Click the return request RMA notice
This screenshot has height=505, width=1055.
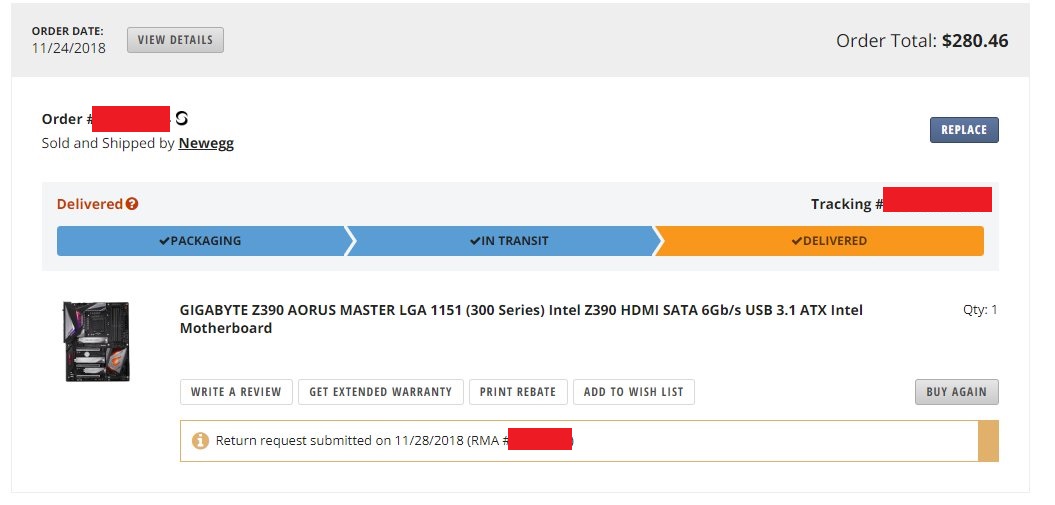coord(579,441)
